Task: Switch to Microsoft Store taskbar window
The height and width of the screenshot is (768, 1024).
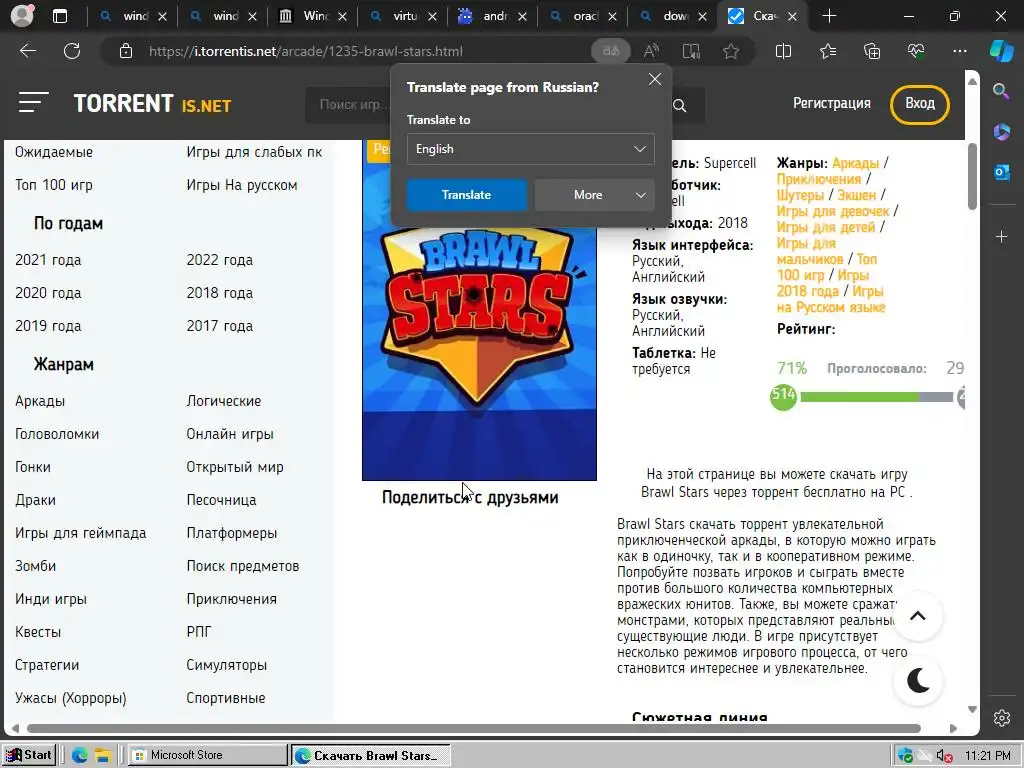Action: (206, 755)
